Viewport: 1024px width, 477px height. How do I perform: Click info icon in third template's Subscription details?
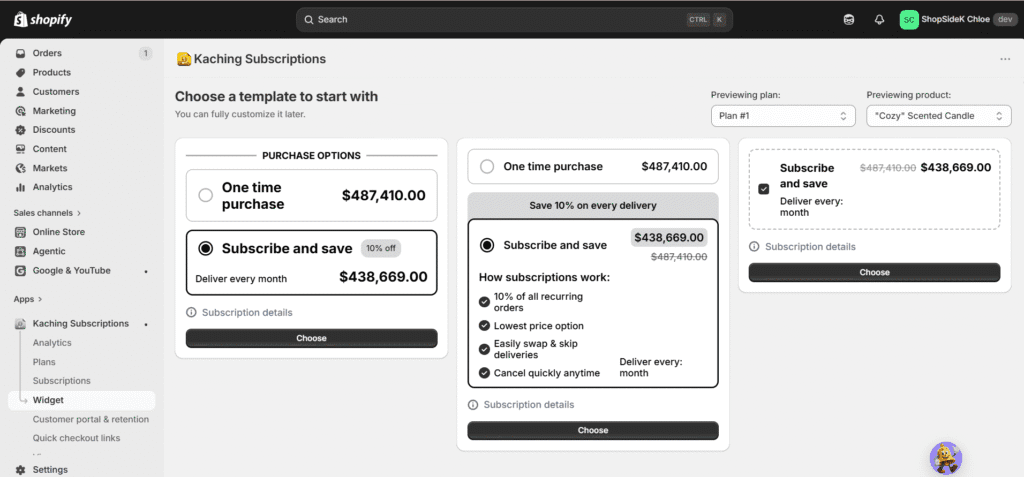[754, 246]
